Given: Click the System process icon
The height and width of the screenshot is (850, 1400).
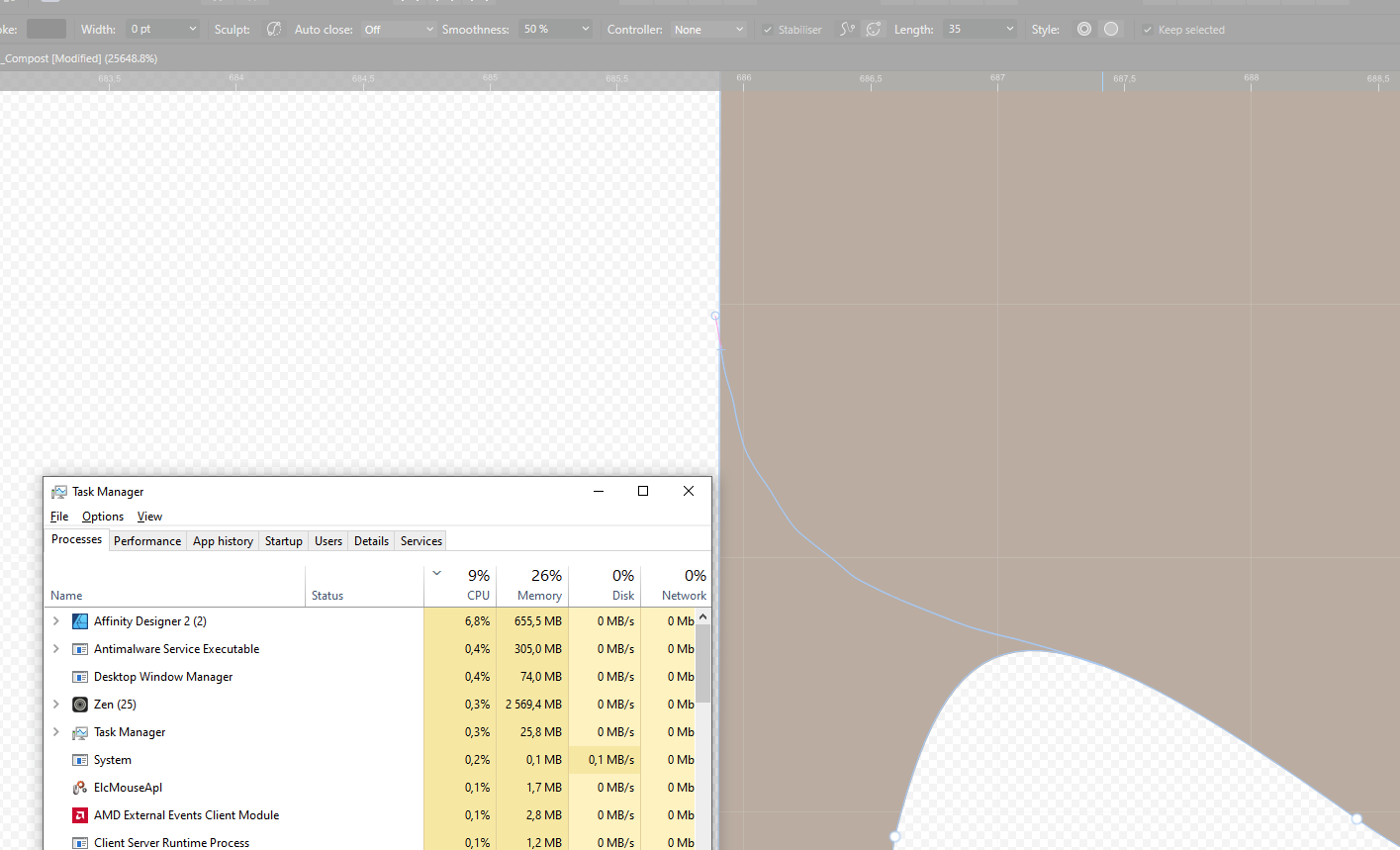Looking at the screenshot, I should (x=80, y=760).
